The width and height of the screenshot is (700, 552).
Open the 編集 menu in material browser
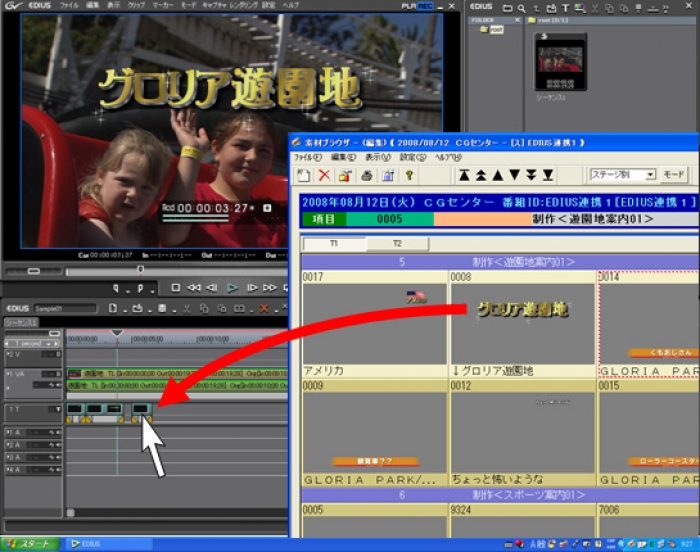[x=343, y=158]
